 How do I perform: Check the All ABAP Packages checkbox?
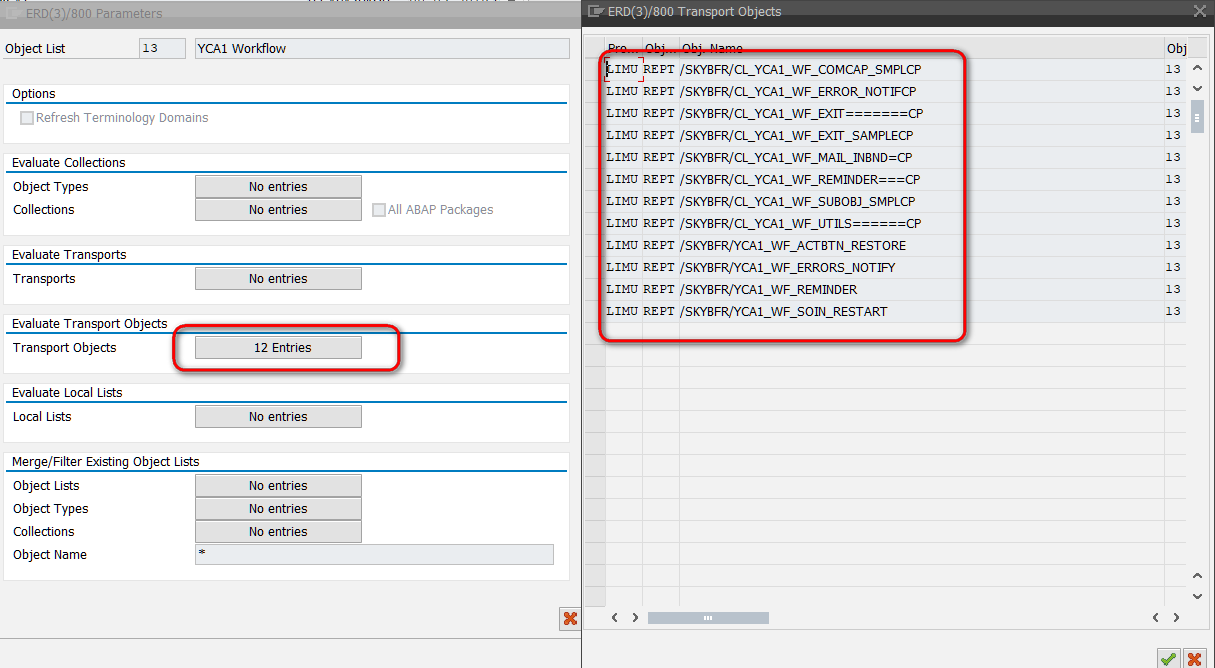[378, 209]
